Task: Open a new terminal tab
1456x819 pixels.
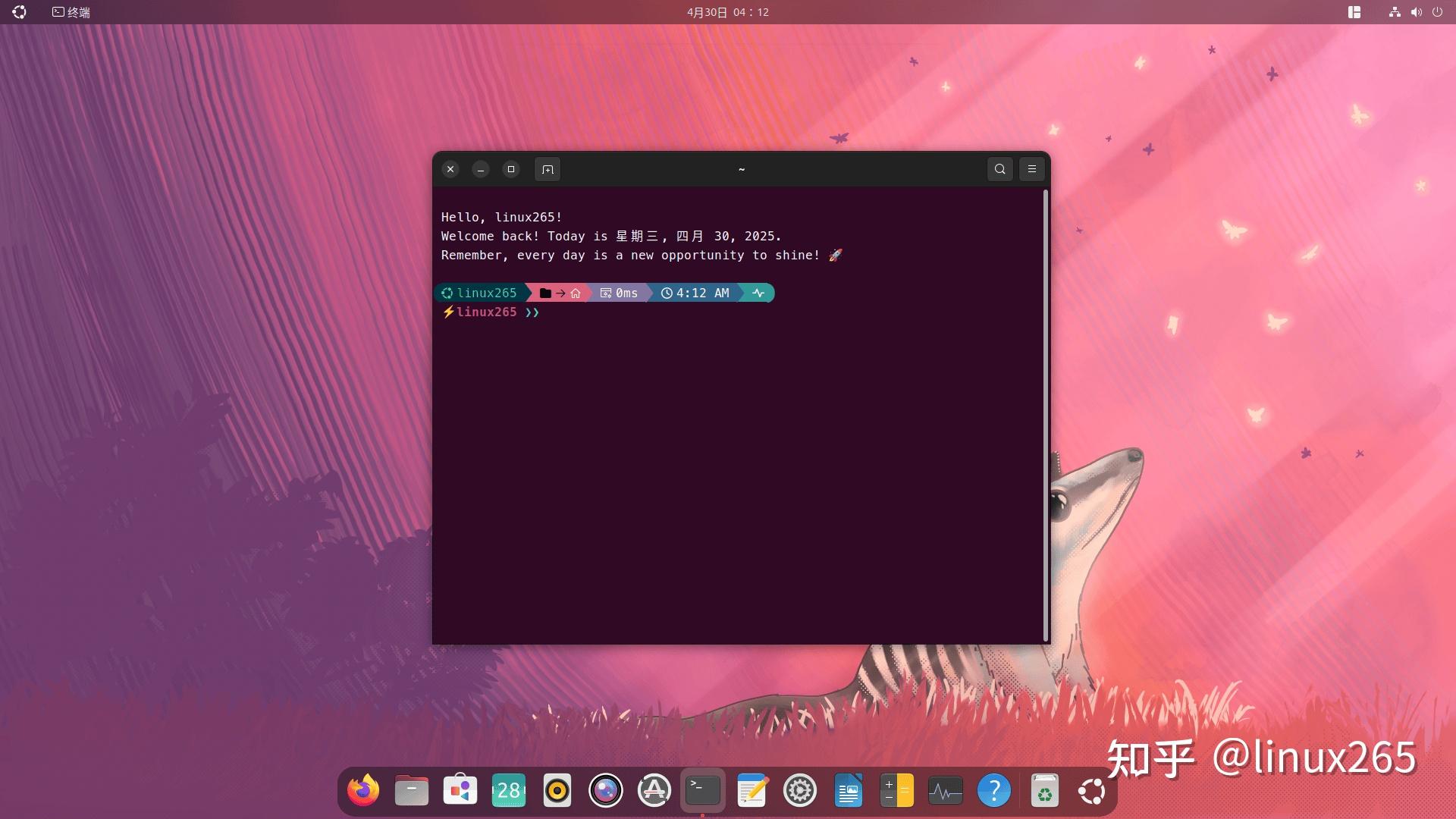Action: [548, 169]
